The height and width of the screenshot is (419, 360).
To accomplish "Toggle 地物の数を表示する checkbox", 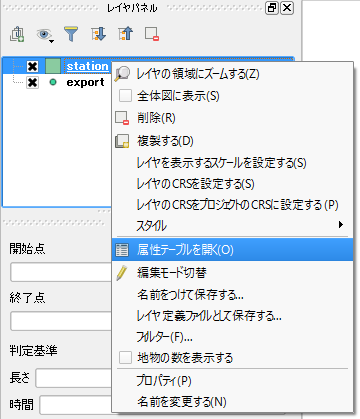I will coord(125,358).
